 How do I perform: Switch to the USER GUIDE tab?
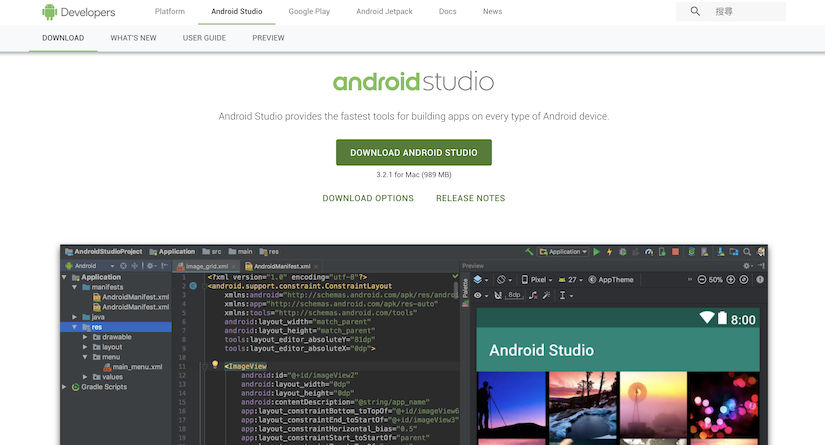(204, 38)
